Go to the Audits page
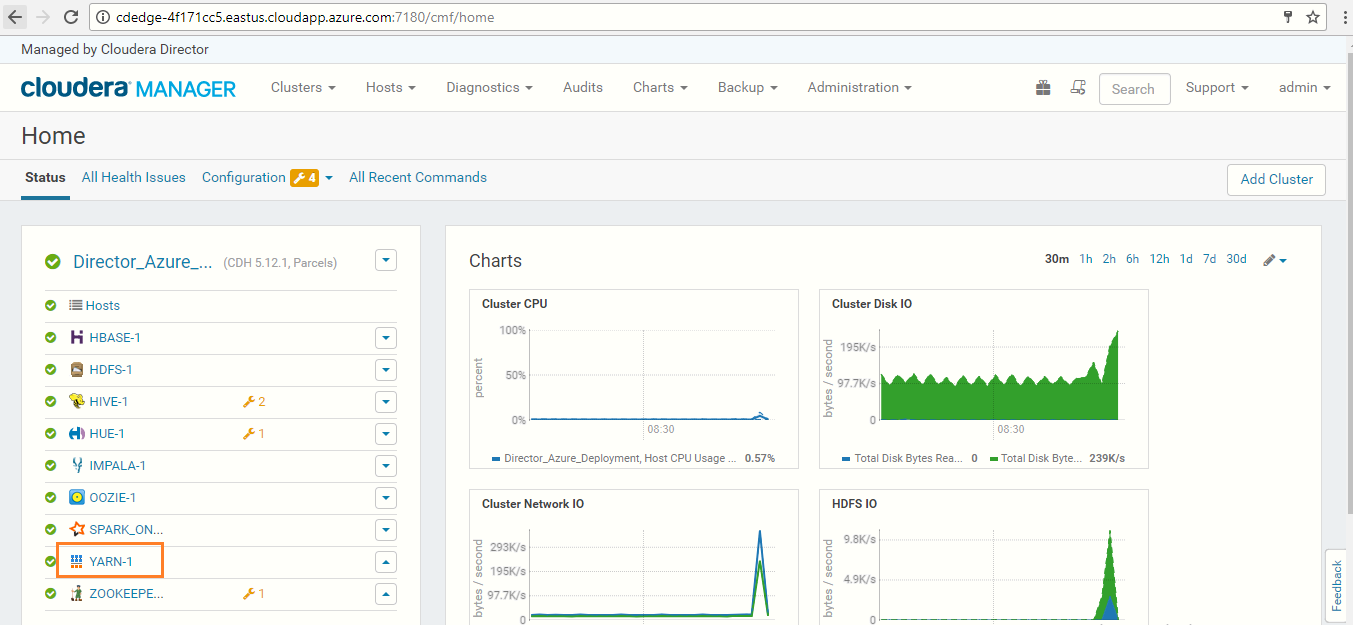 (x=583, y=87)
